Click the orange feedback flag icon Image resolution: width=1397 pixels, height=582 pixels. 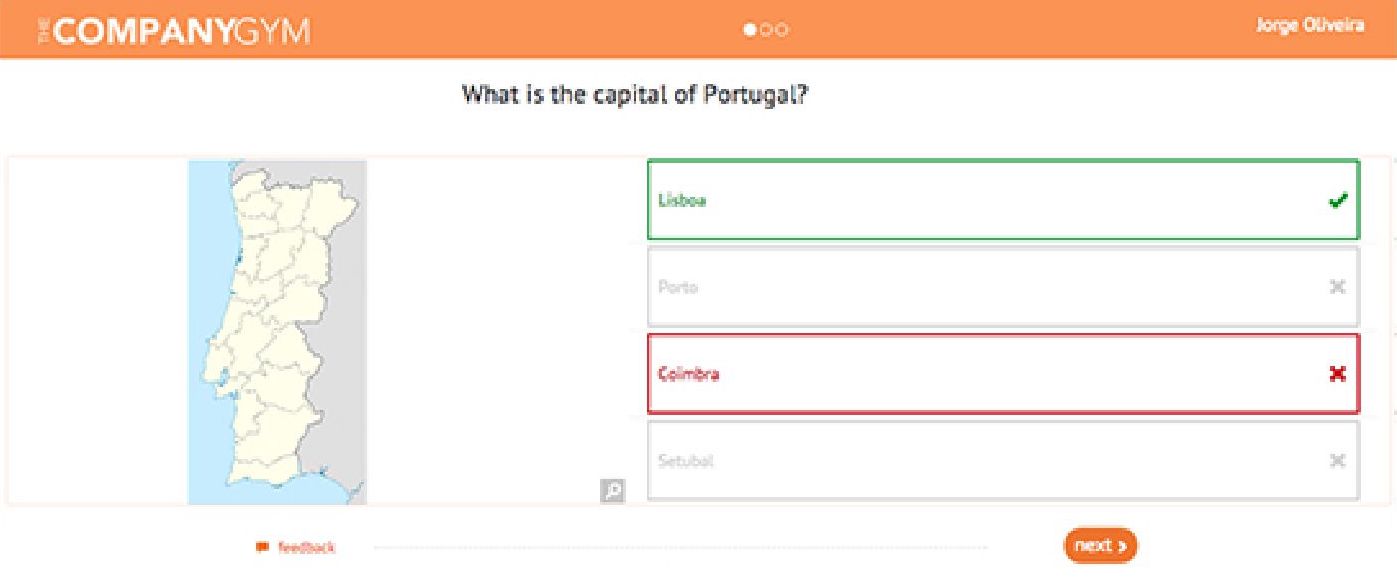pos(262,546)
